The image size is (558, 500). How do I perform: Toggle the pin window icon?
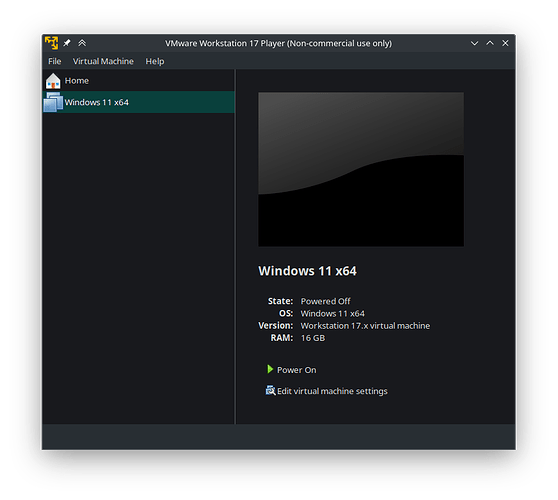point(67,43)
